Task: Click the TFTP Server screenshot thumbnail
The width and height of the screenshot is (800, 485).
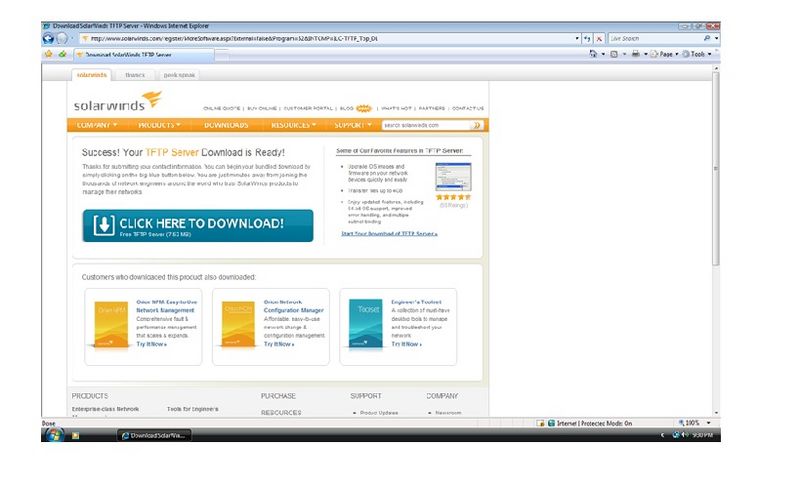Action: pyautogui.click(x=454, y=176)
